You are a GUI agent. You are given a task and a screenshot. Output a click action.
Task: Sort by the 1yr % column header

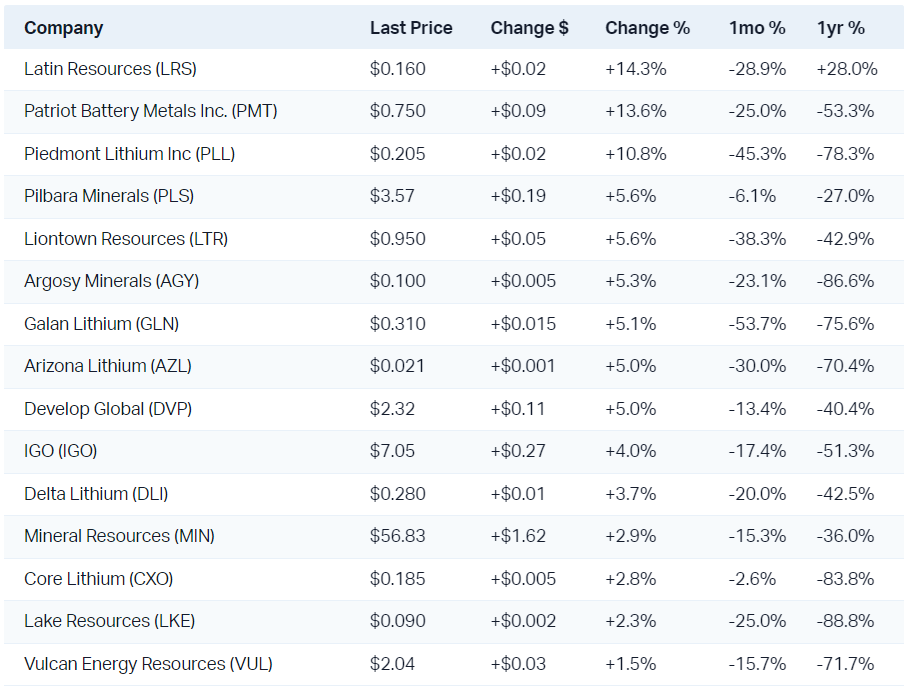(841, 28)
